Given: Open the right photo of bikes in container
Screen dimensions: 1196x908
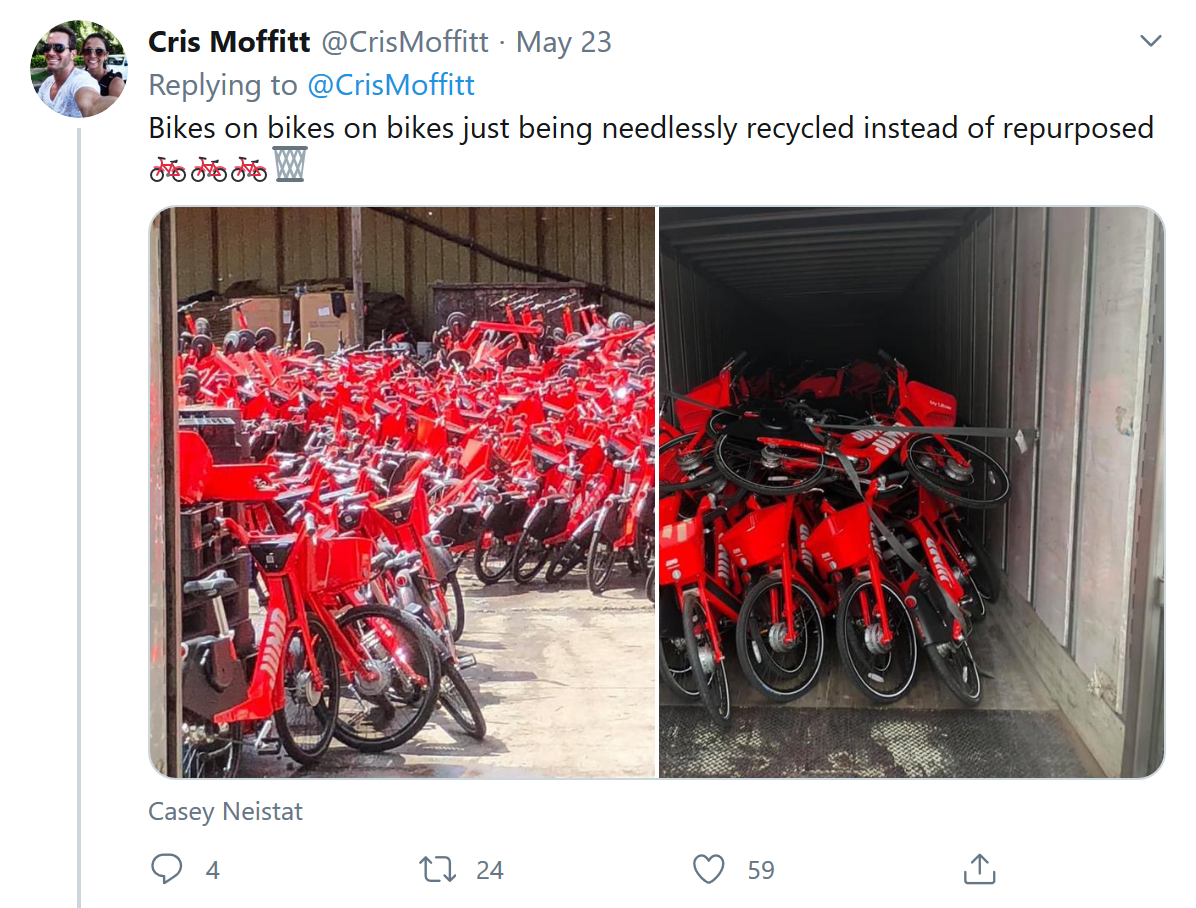Looking at the screenshot, I should [x=911, y=492].
